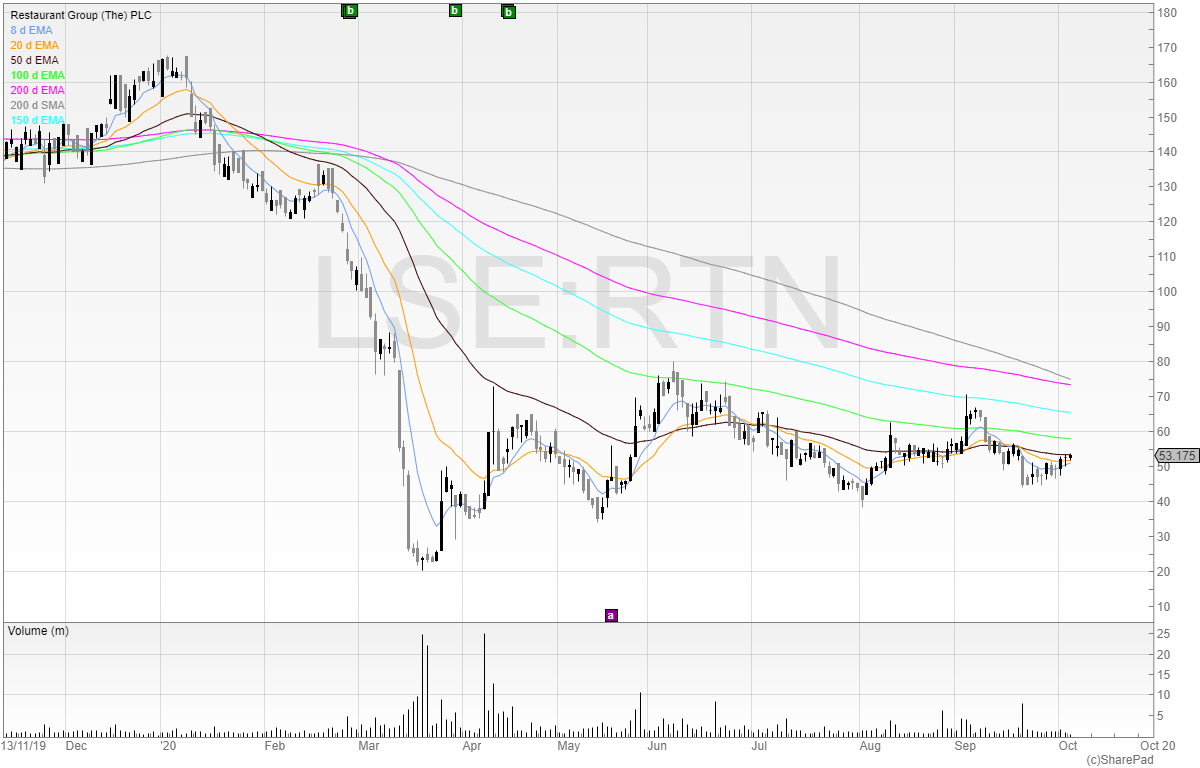Click the leftmost green 'b' event marker

[350, 11]
